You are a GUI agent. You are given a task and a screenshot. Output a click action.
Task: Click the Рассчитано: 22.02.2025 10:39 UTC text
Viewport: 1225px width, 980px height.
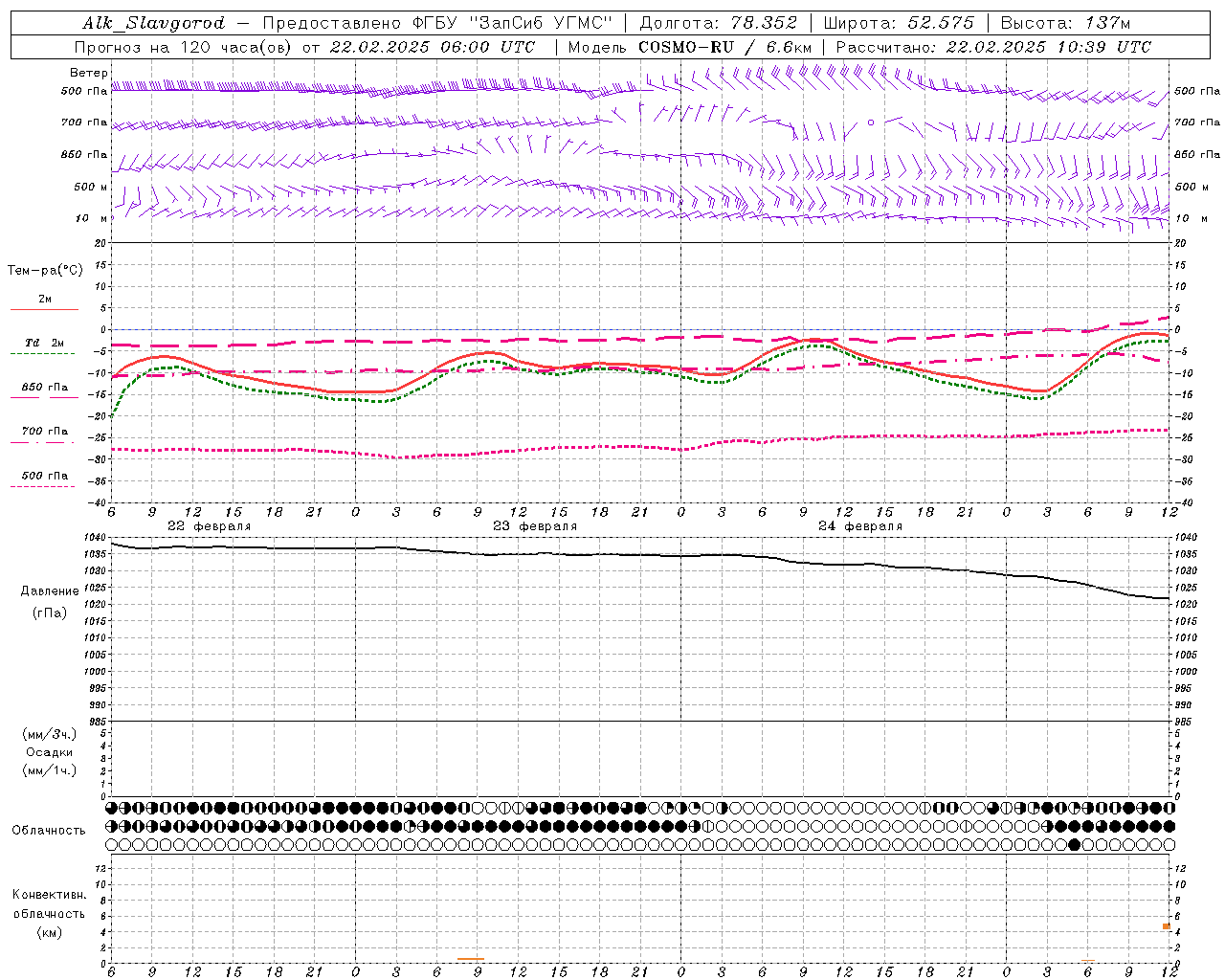tap(993, 47)
